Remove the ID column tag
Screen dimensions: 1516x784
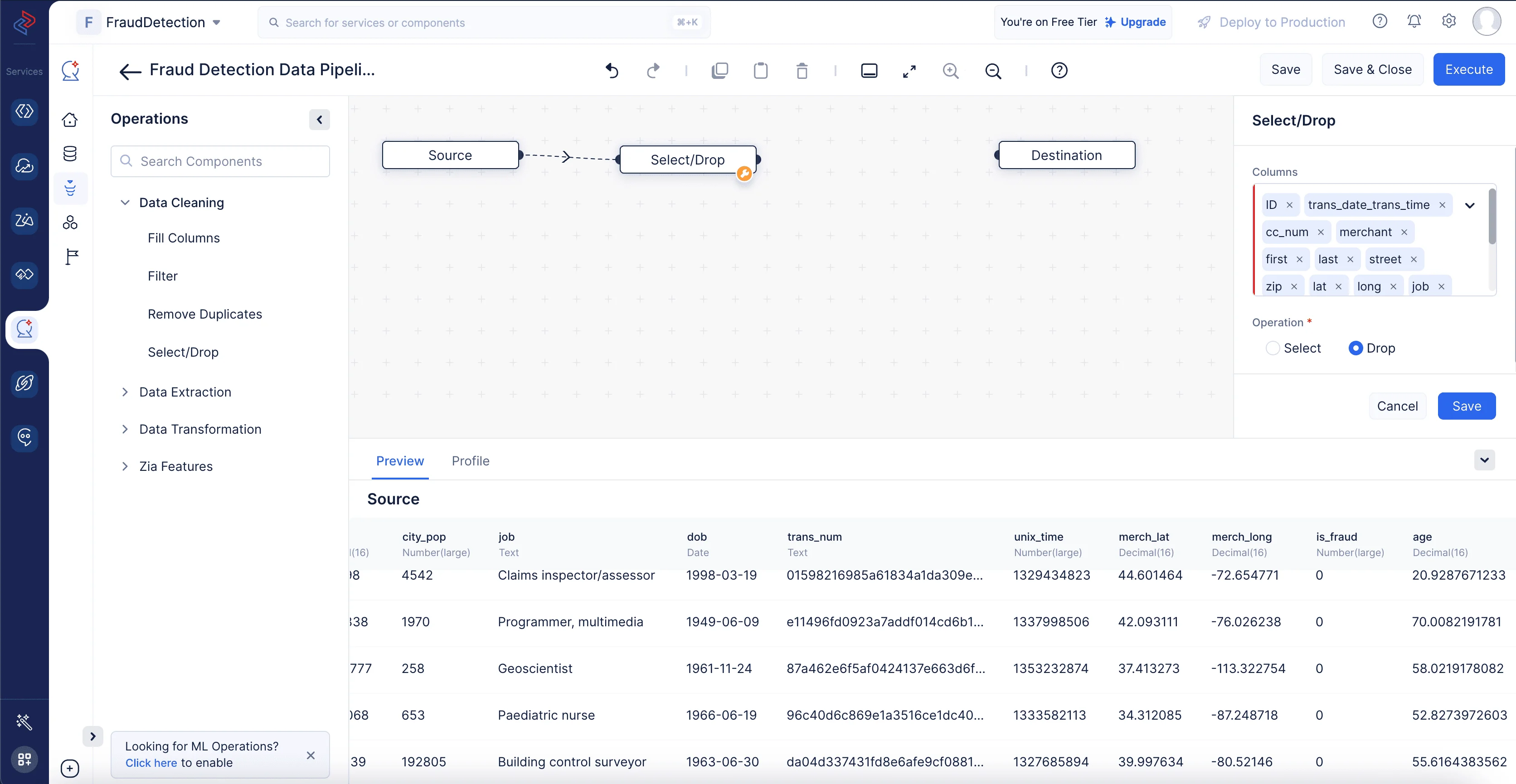[x=1289, y=205]
